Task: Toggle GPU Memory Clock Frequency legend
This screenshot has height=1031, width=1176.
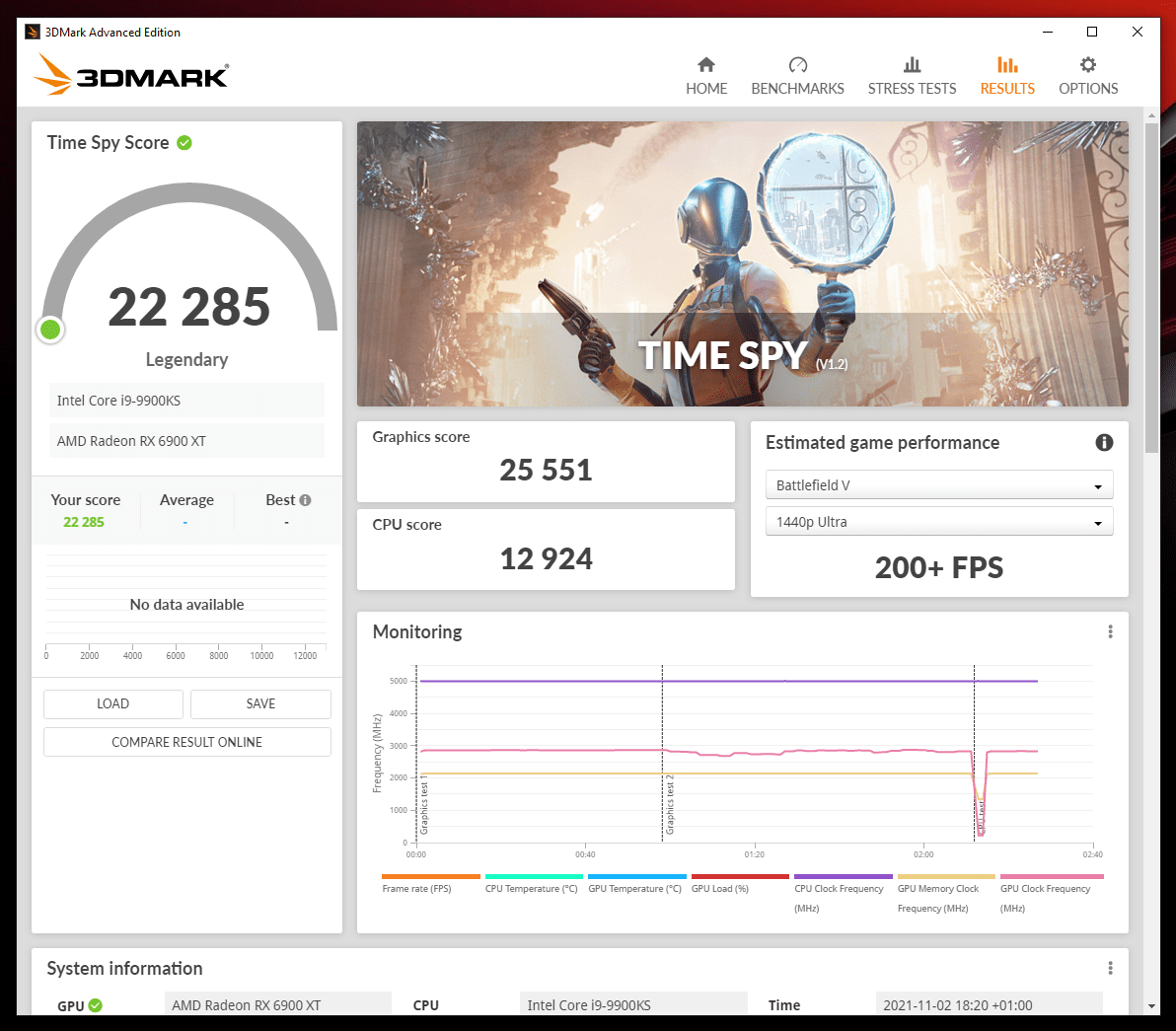Action: pyautogui.click(x=946, y=894)
